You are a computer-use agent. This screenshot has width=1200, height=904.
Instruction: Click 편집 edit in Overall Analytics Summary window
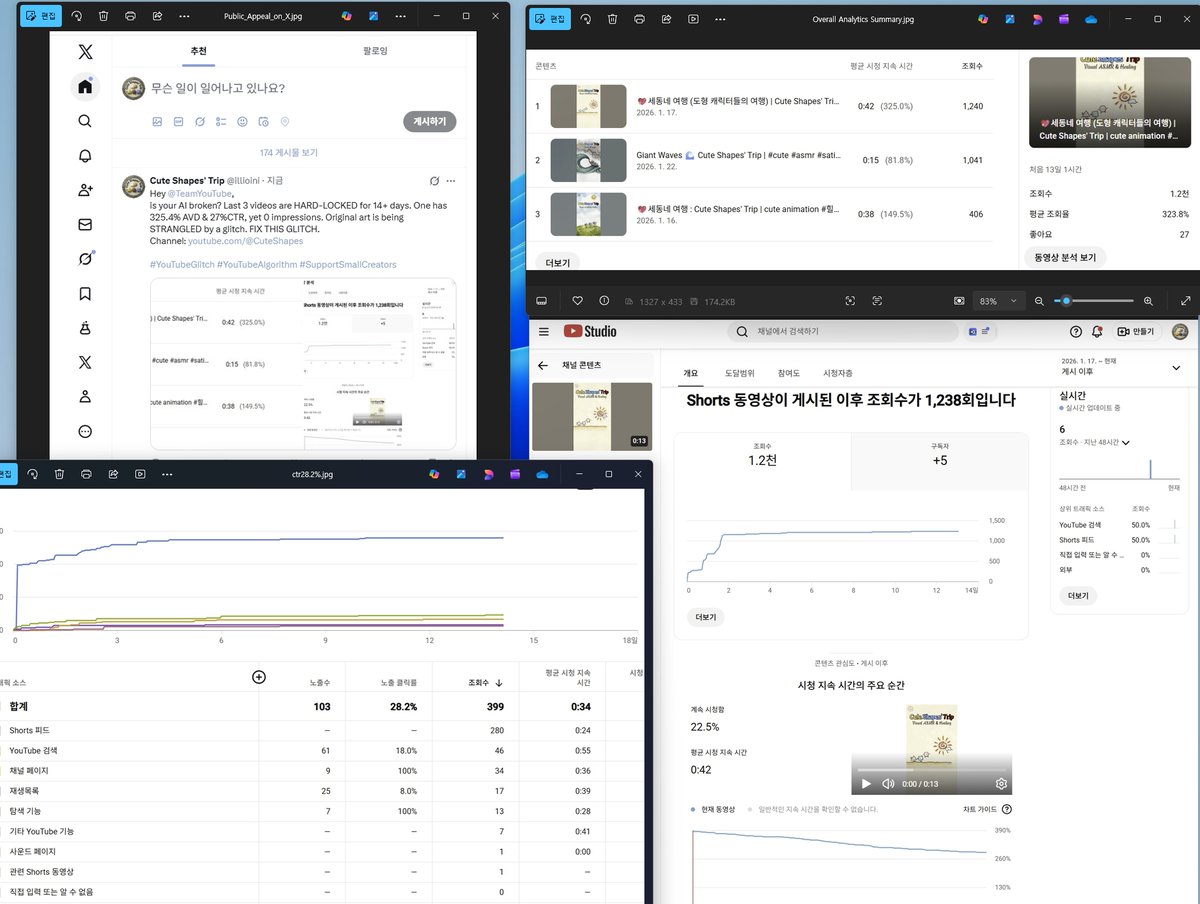pos(548,19)
